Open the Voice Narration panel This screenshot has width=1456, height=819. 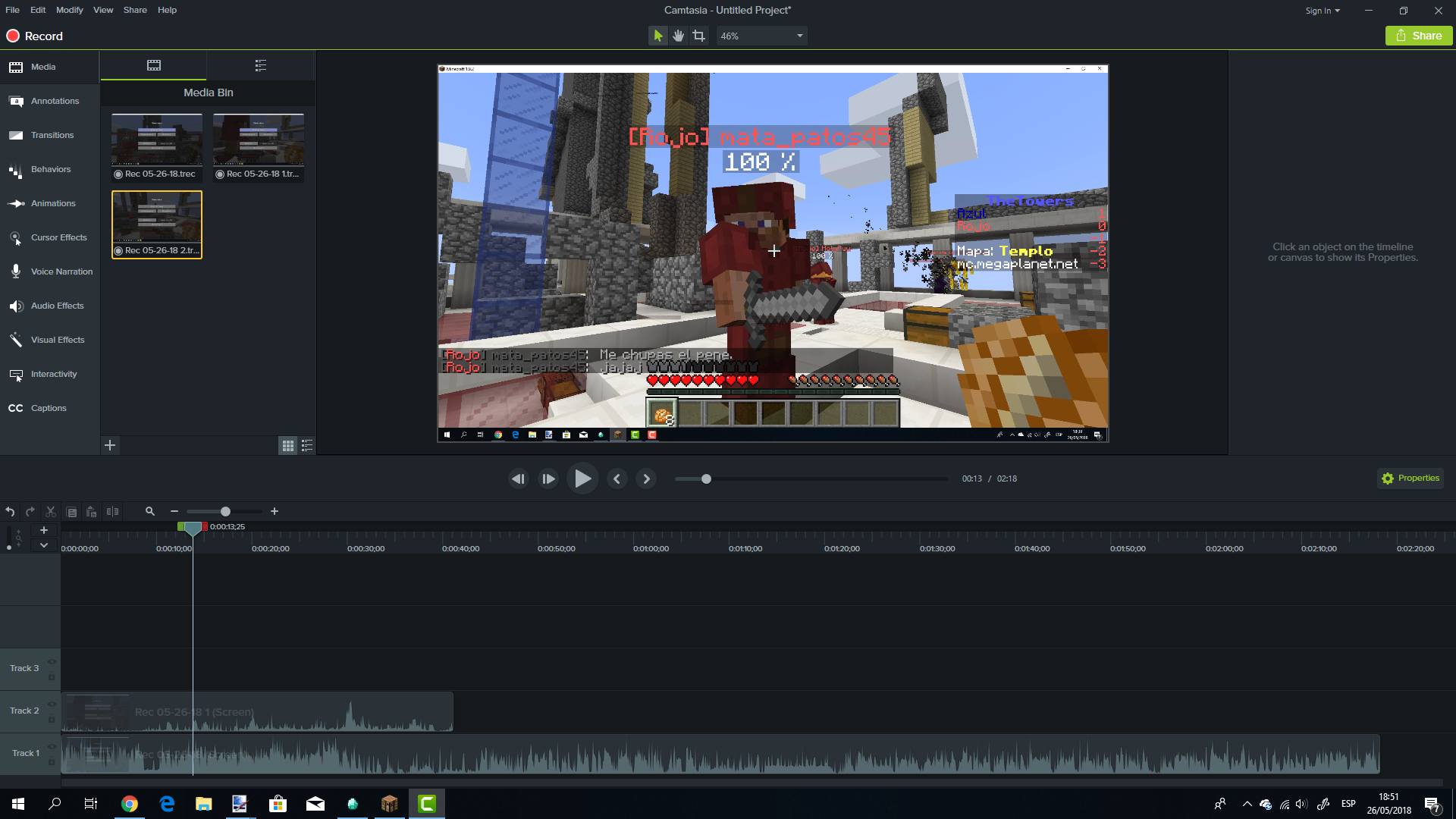click(x=49, y=271)
